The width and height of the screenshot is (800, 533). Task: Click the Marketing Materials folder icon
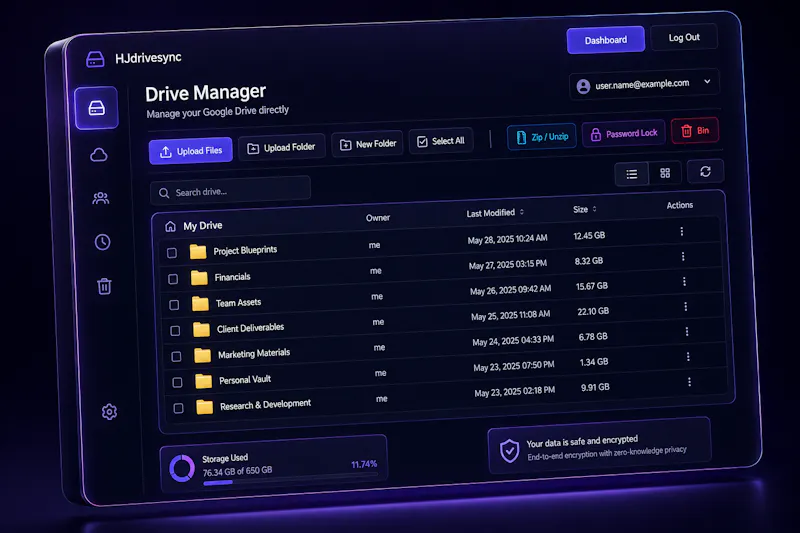point(203,355)
